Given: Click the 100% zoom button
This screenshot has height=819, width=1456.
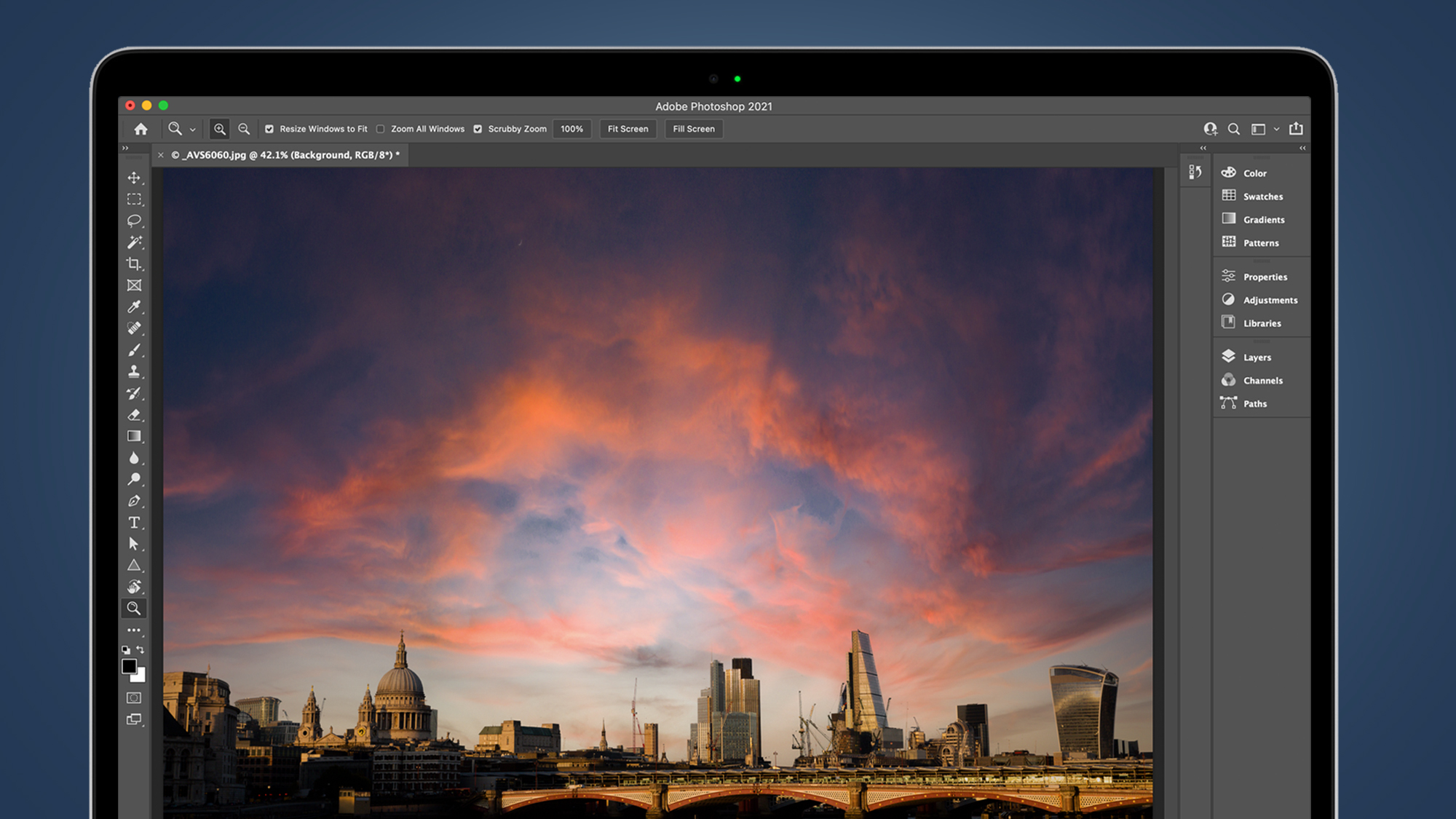Looking at the screenshot, I should click(571, 129).
